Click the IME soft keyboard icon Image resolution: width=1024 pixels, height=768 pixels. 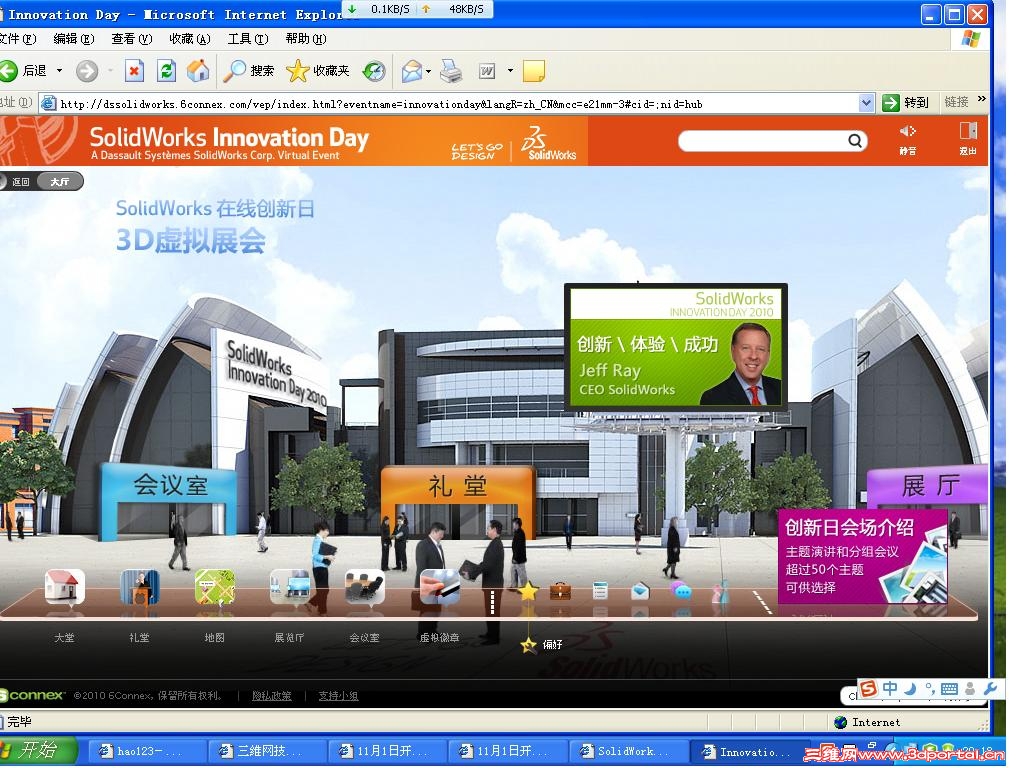950,688
